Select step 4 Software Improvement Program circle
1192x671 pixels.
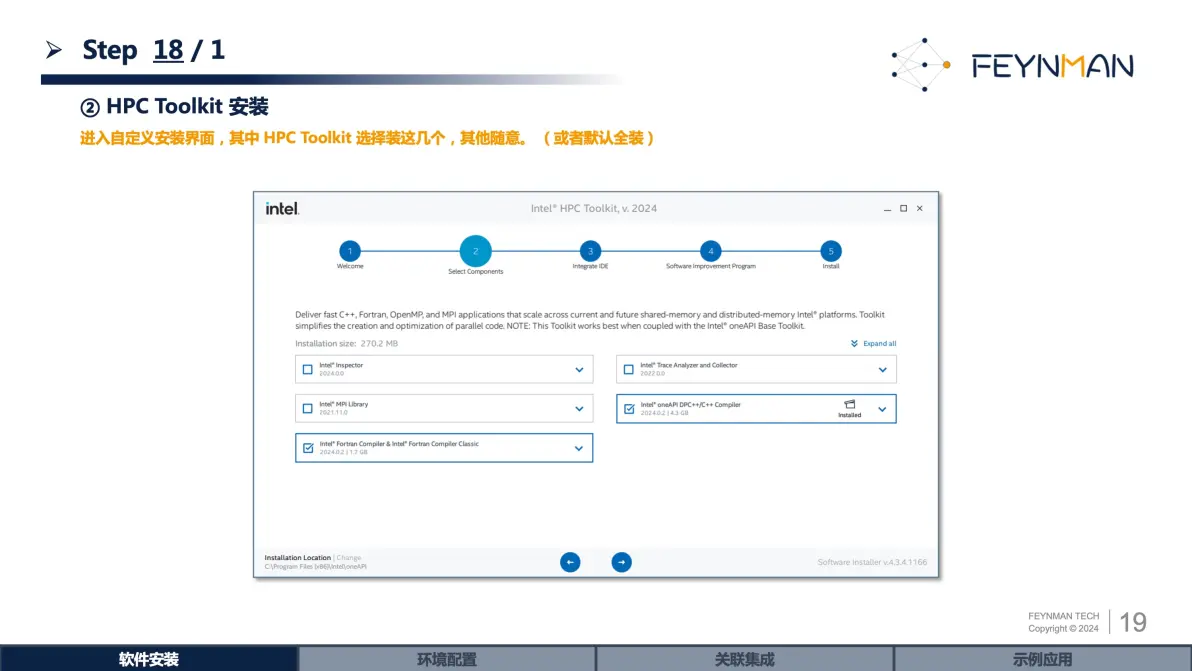(711, 251)
